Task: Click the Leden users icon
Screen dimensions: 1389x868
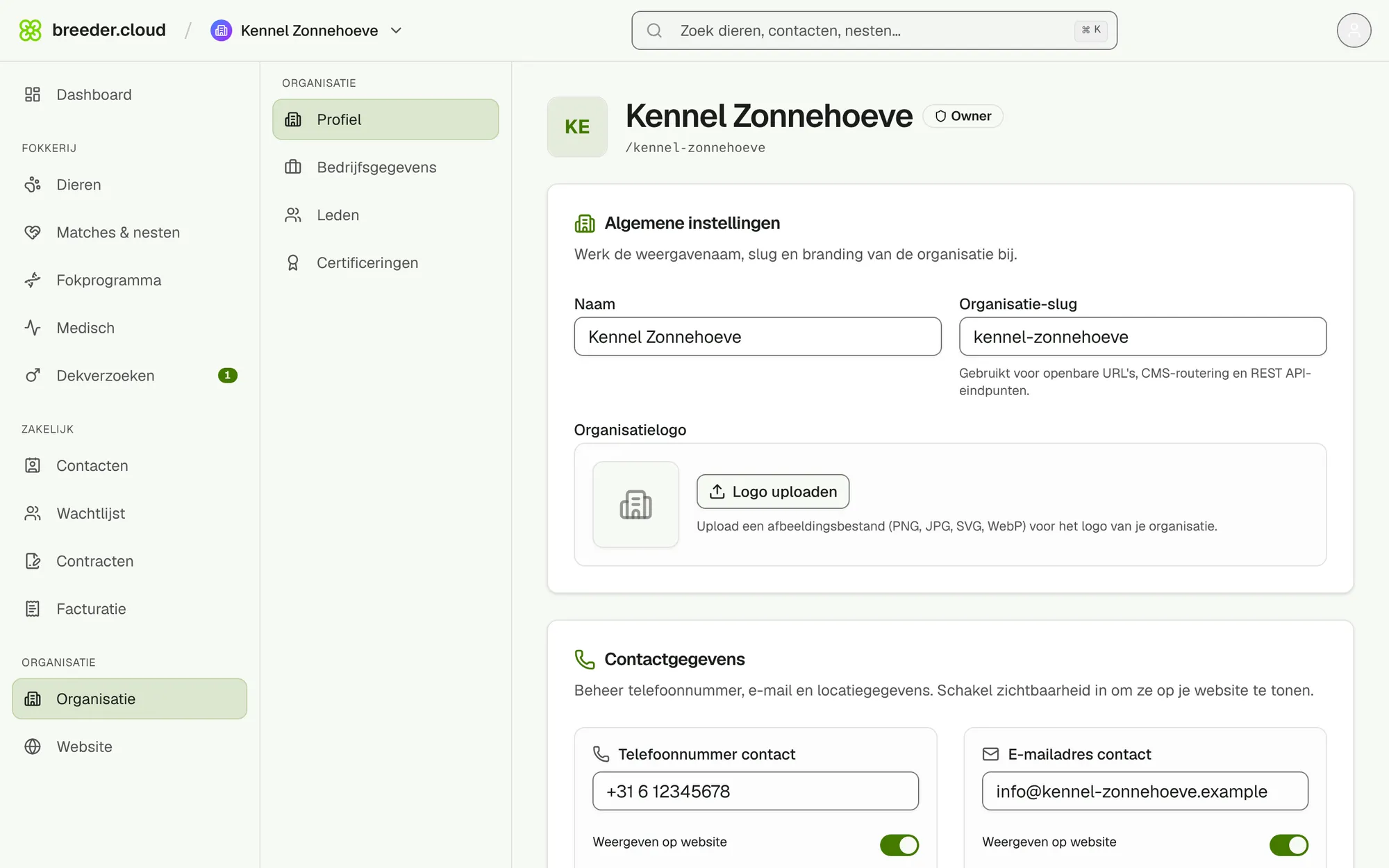Action: [x=293, y=215]
